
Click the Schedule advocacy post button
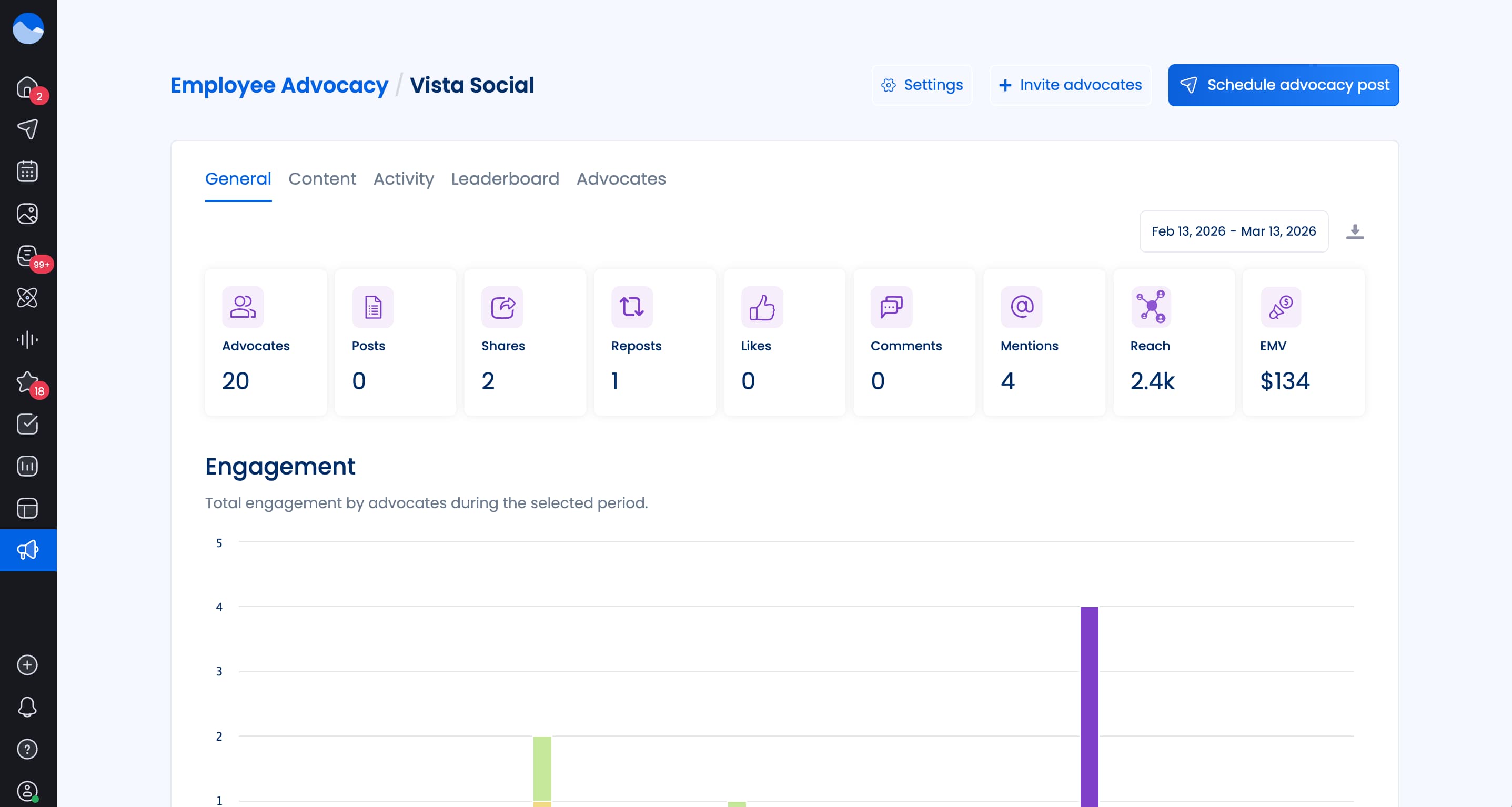[1283, 85]
